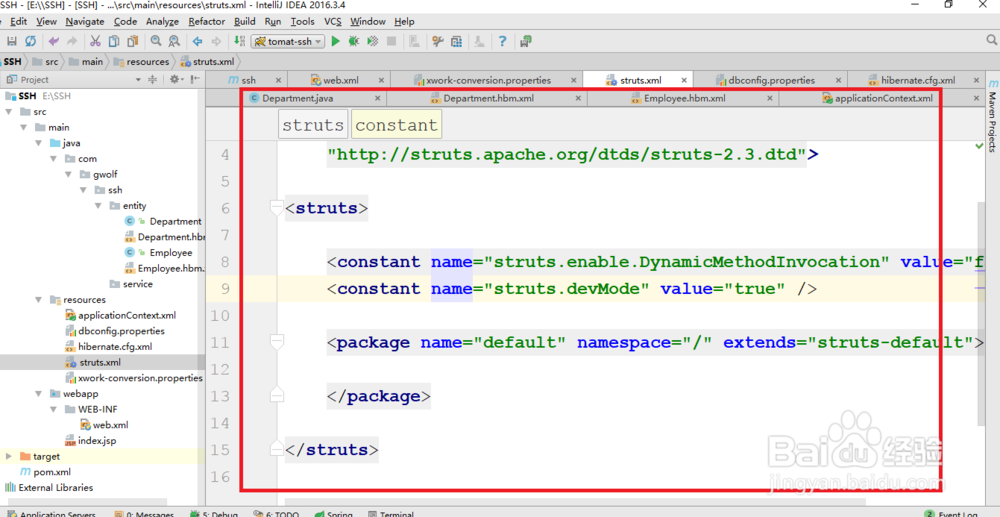Collapse the entity package arrow

(99, 206)
